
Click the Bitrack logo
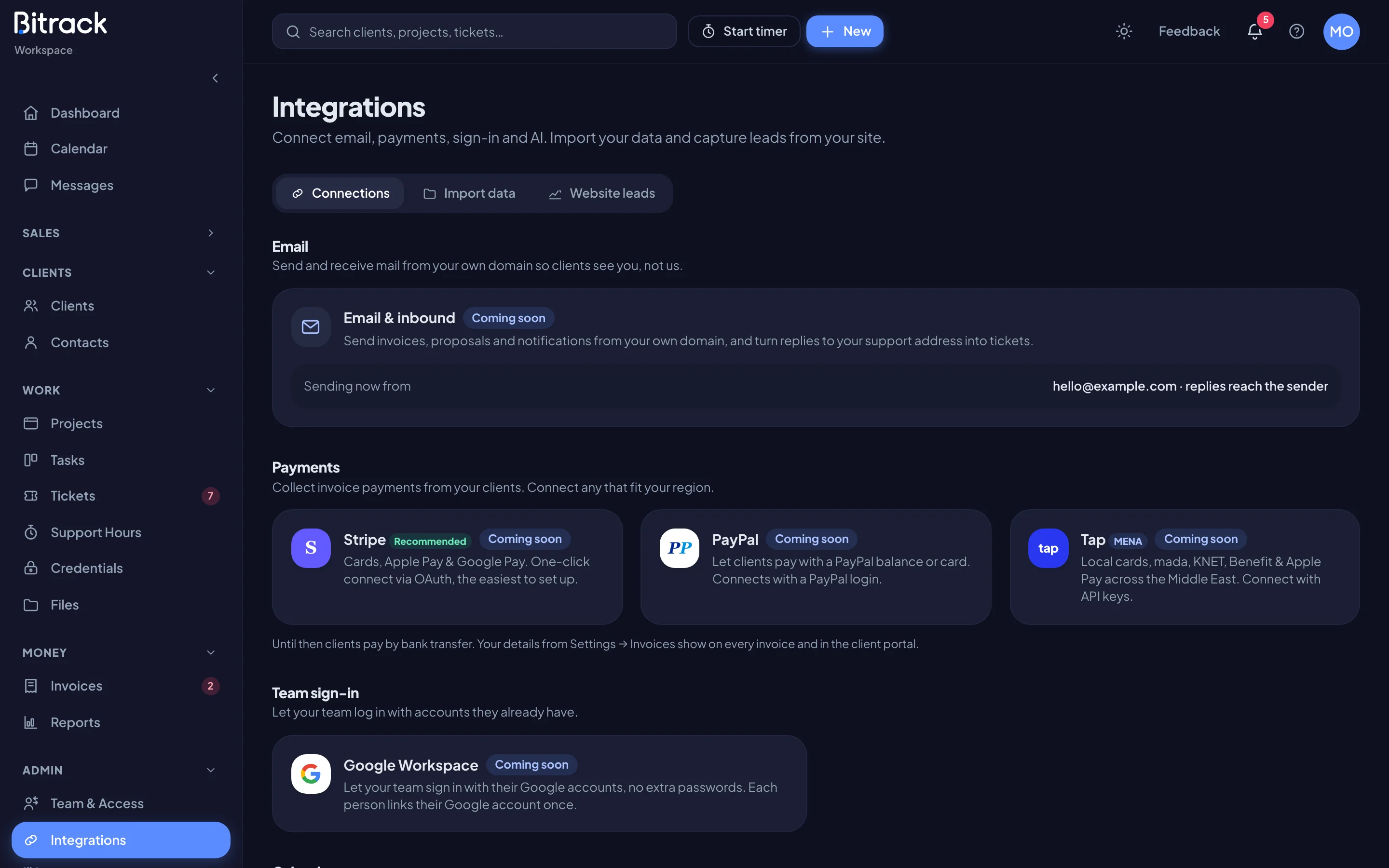point(60,24)
